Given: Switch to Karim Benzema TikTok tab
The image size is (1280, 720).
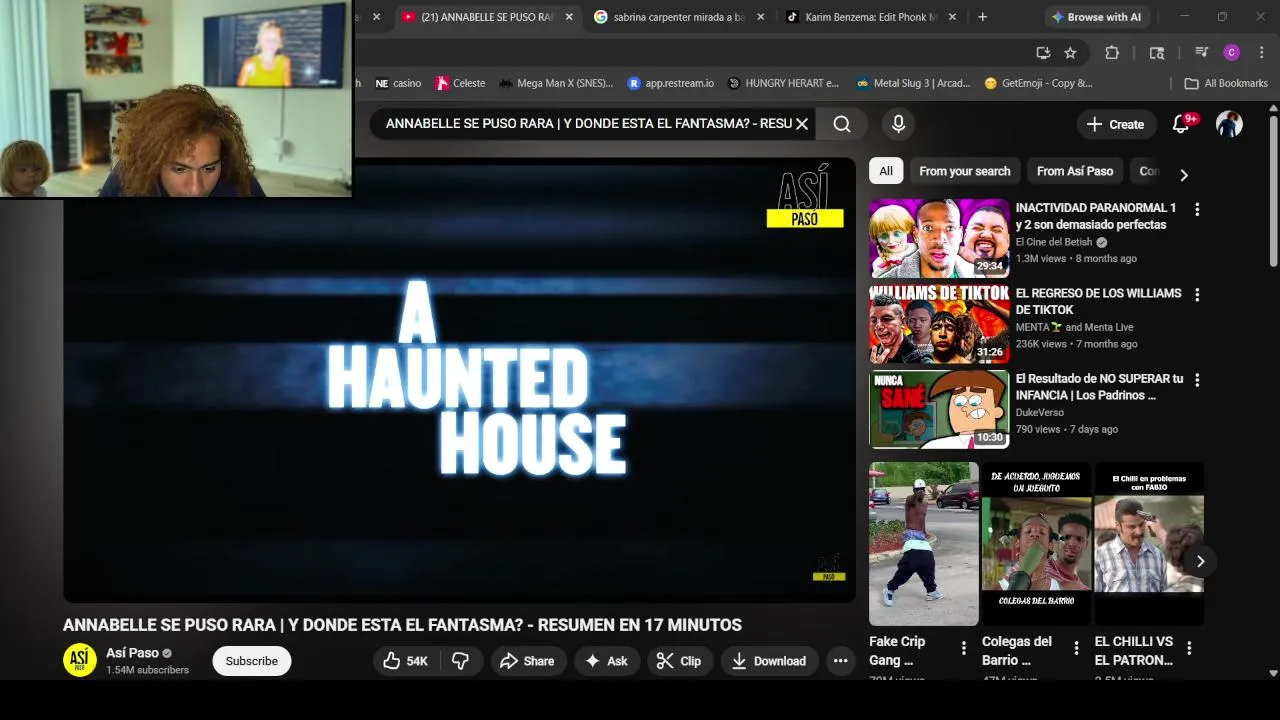Looking at the screenshot, I should [x=871, y=17].
